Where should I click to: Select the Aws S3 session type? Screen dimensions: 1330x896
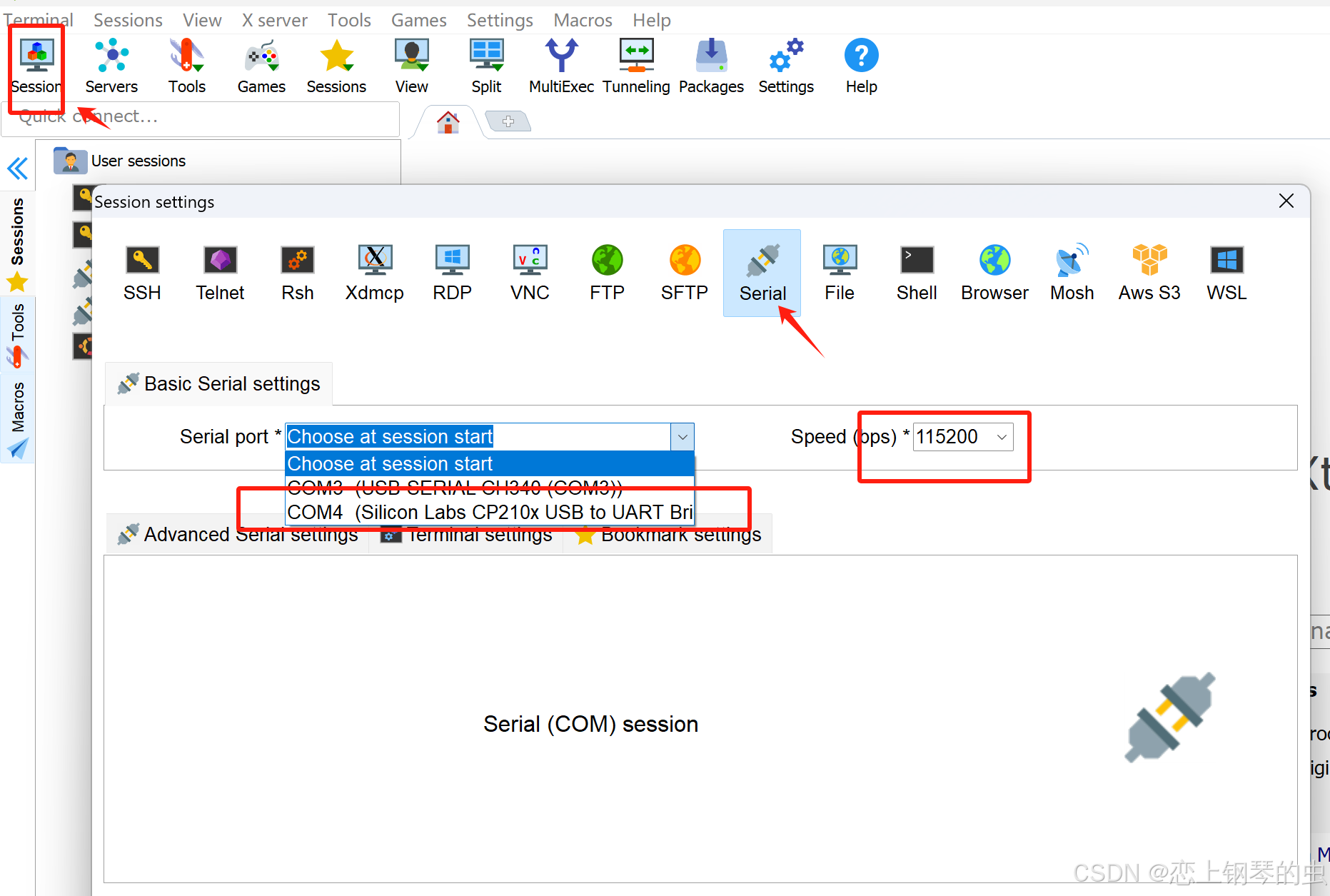pos(1149,273)
